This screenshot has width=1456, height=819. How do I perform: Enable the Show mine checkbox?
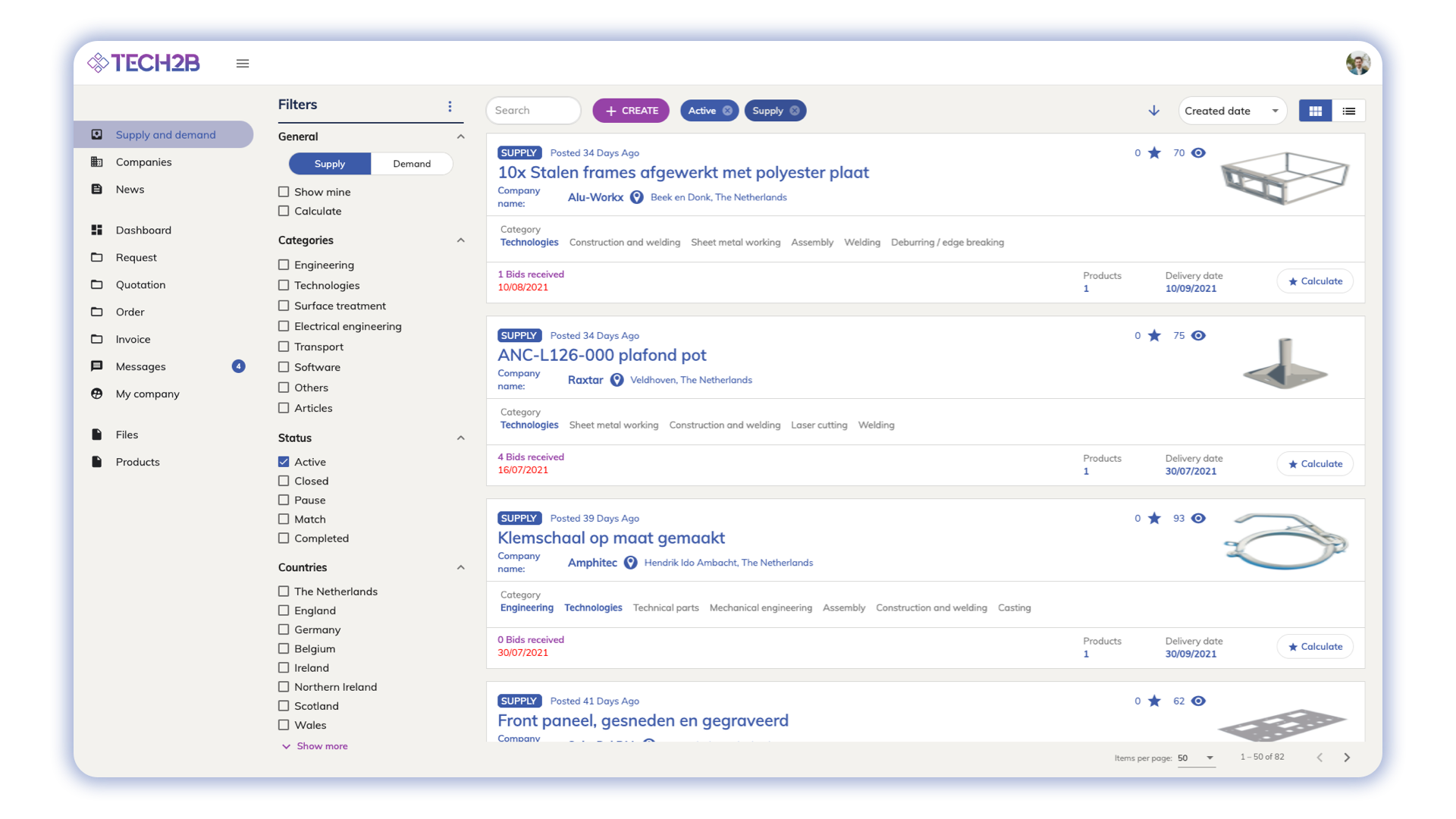pyautogui.click(x=284, y=192)
